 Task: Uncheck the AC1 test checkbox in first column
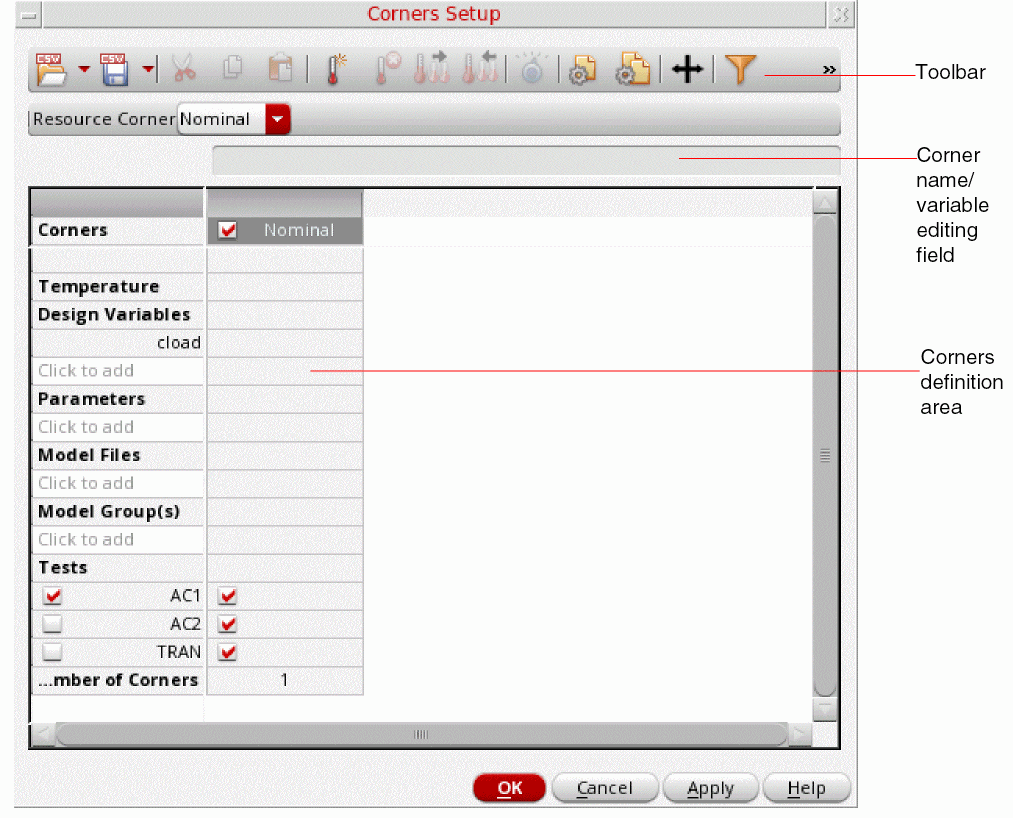point(53,596)
